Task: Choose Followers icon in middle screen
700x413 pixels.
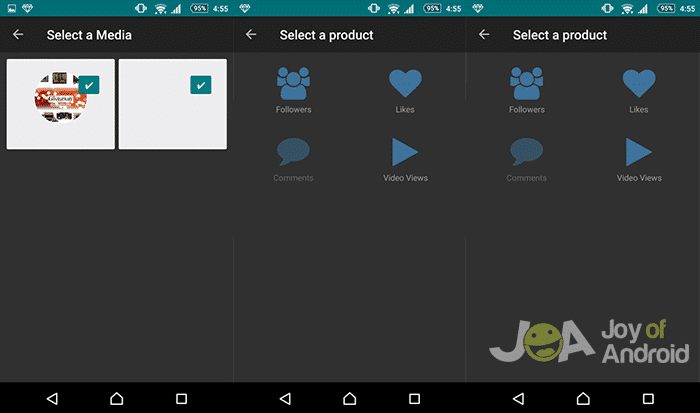Action: (293, 83)
